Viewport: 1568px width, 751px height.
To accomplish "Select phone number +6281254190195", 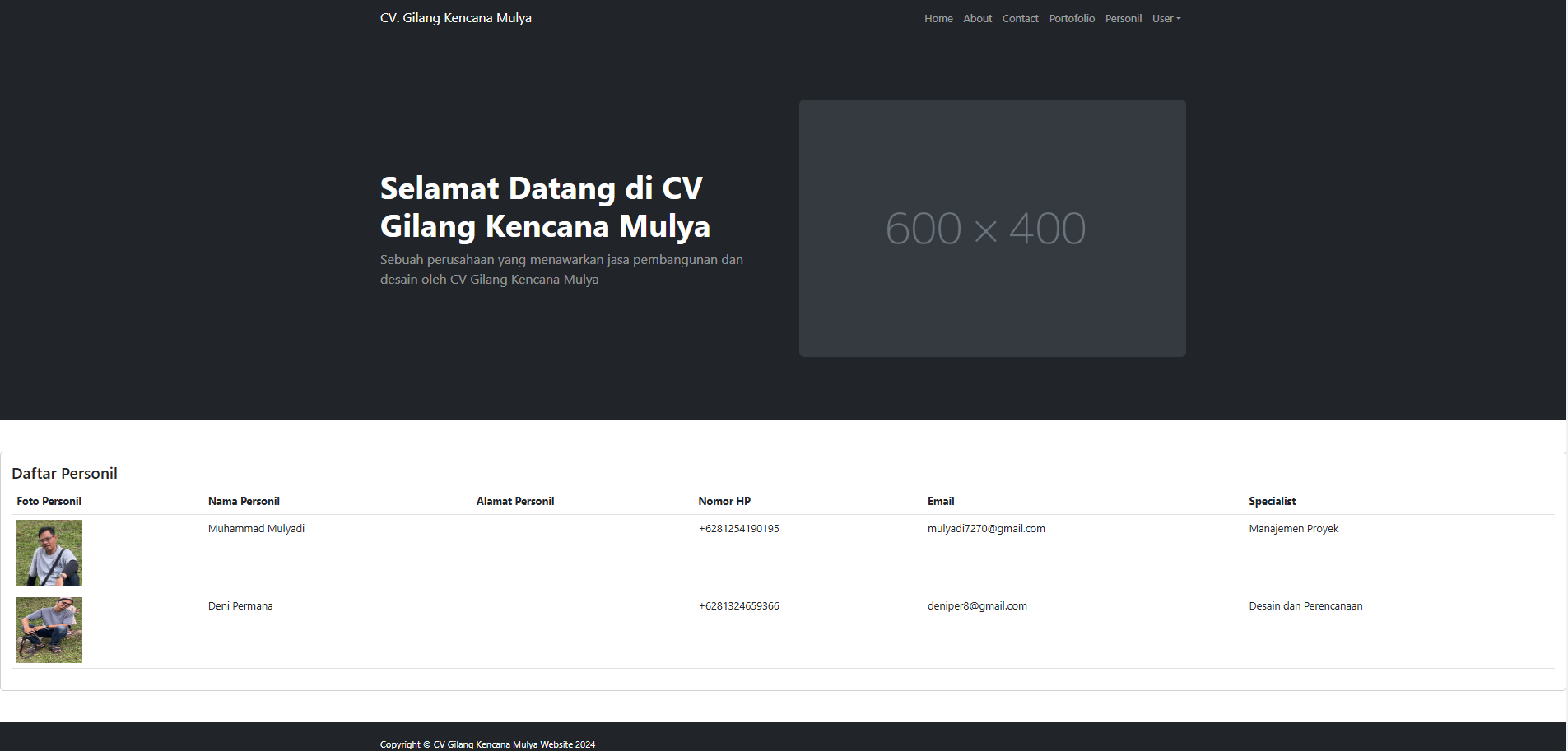I will pos(738,528).
